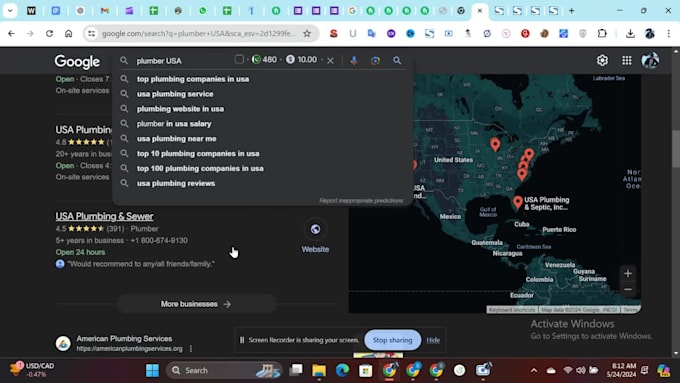The width and height of the screenshot is (680, 383).
Task: Bookmark this page with the star
Action: tap(307, 33)
